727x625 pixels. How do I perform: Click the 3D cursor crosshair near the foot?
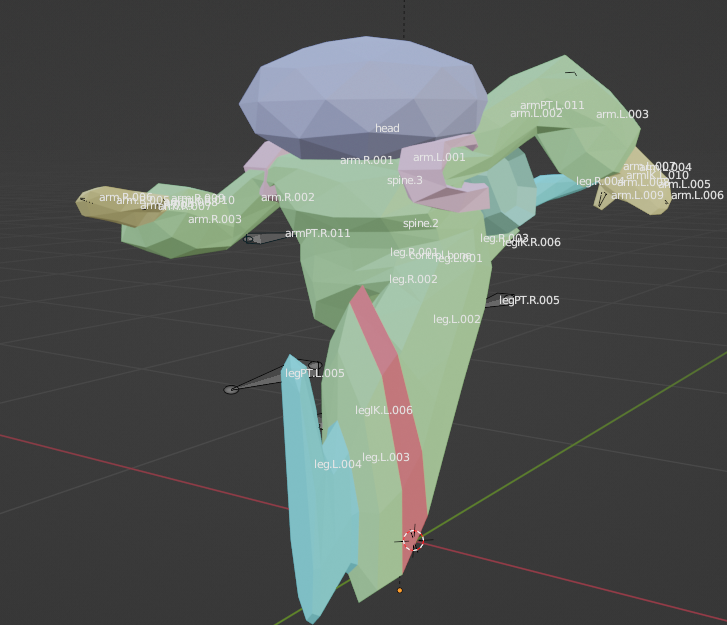point(413,541)
